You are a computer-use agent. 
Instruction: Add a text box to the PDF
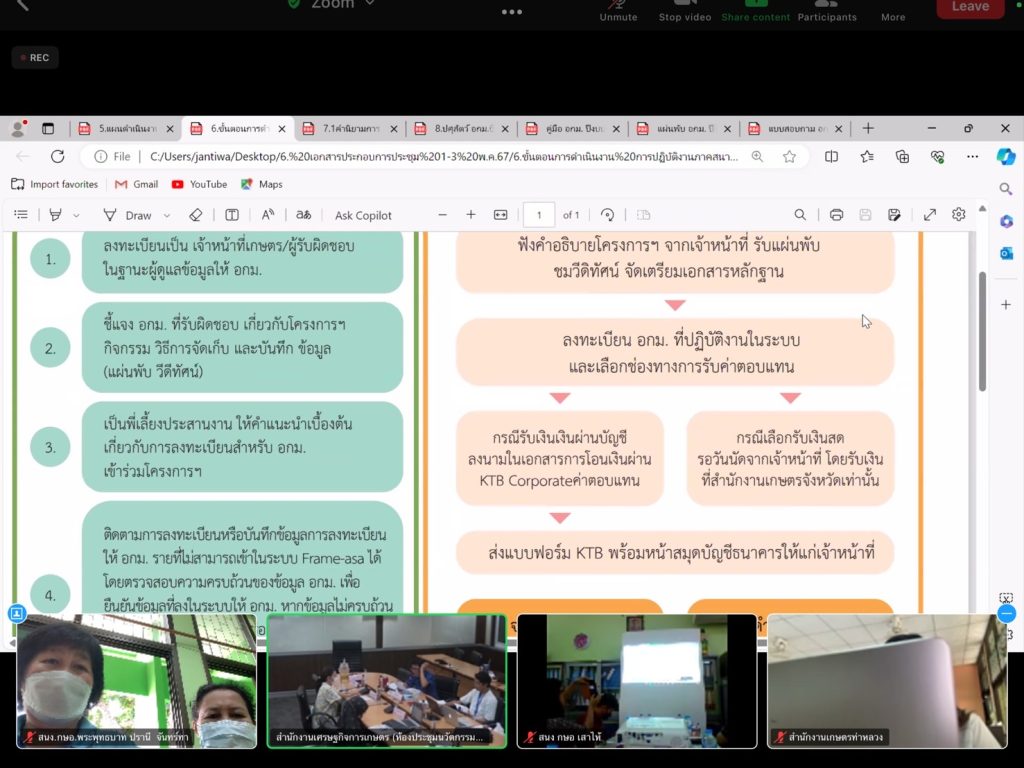pyautogui.click(x=232, y=215)
